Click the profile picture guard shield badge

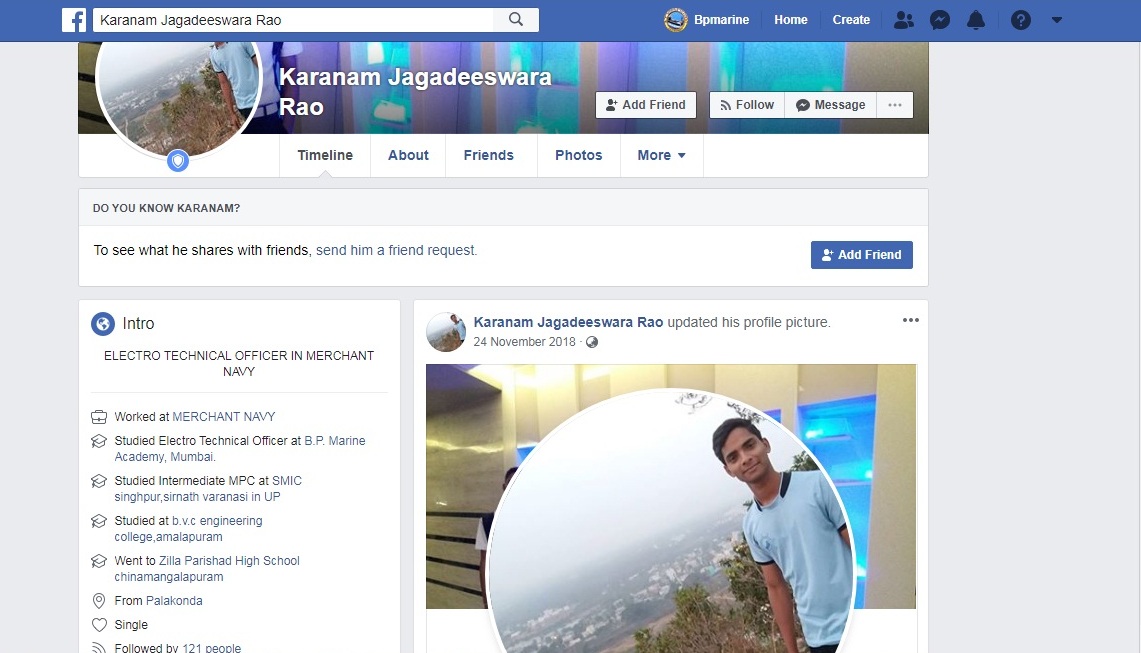coord(178,160)
